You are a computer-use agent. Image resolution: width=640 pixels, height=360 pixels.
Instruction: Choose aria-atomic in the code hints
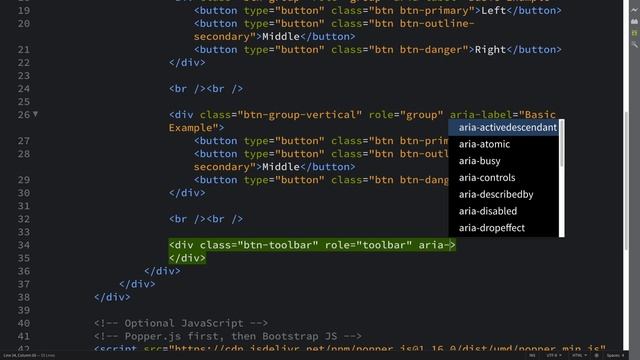pos(504,144)
